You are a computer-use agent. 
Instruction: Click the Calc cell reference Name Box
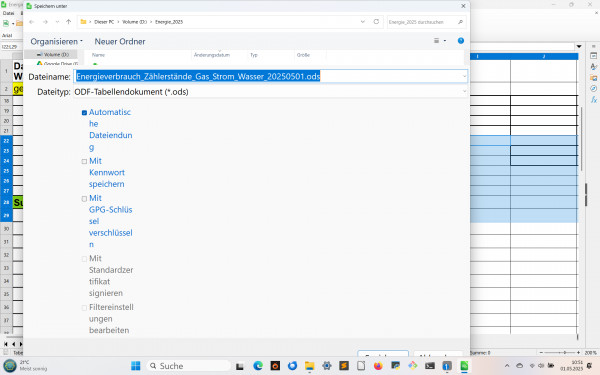pos(11,47)
